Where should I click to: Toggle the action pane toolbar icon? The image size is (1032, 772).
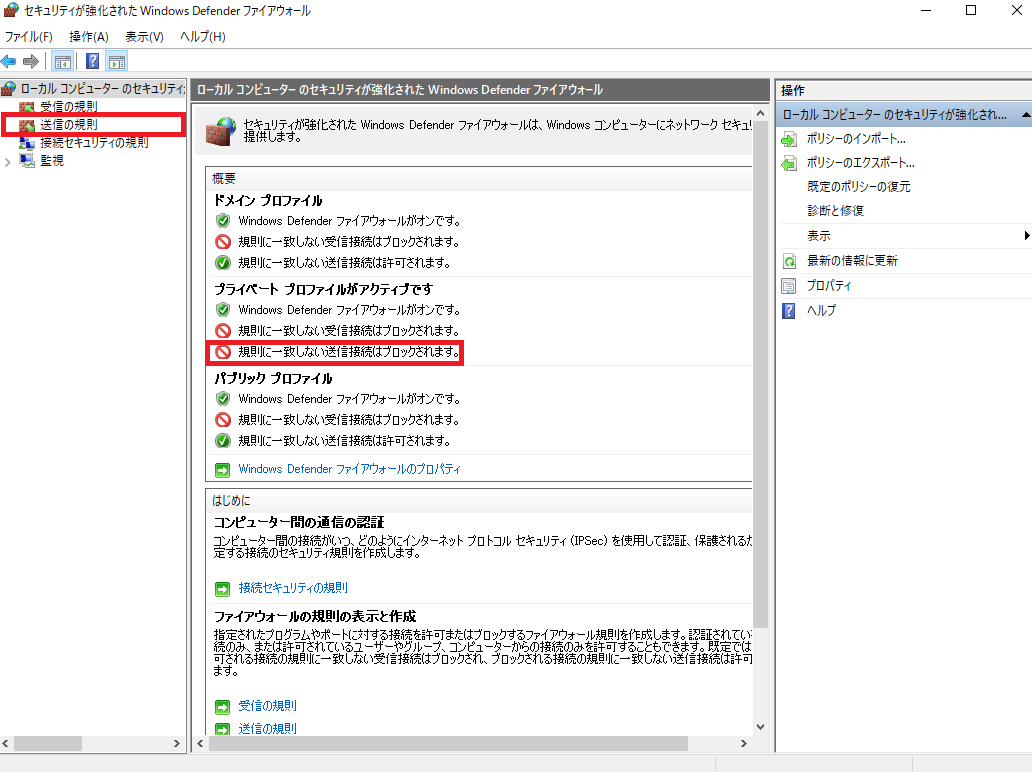pyautogui.click(x=117, y=62)
